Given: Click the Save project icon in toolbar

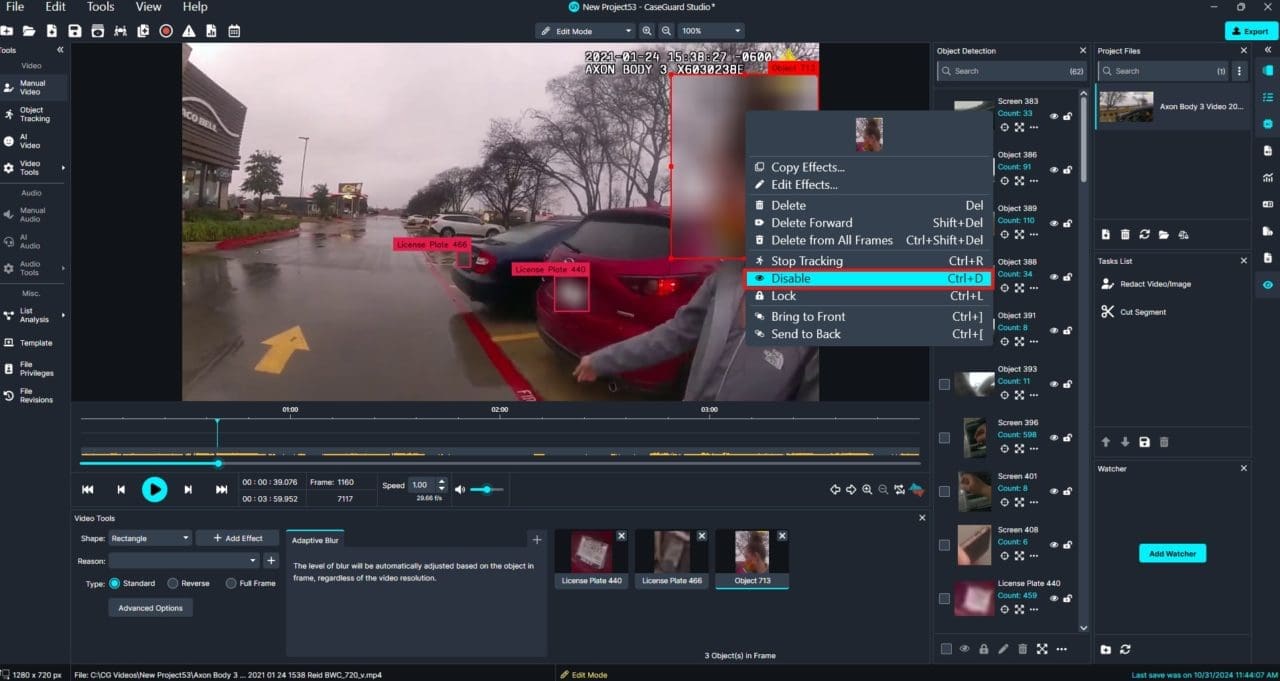Looking at the screenshot, I should click(x=75, y=31).
